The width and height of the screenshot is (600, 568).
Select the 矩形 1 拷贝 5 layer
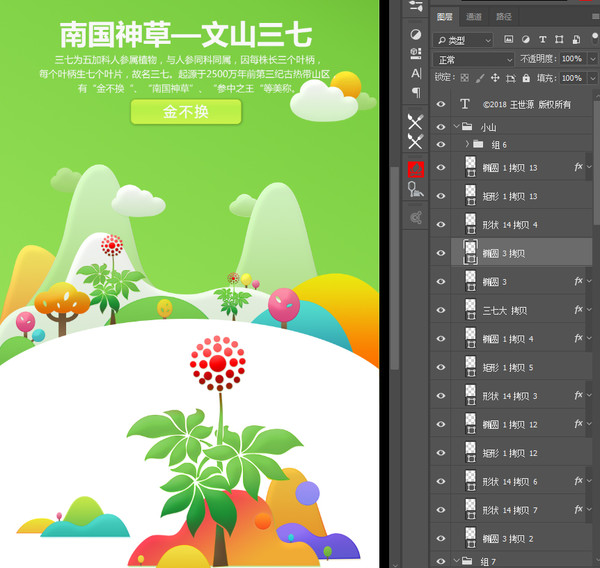[x=513, y=367]
